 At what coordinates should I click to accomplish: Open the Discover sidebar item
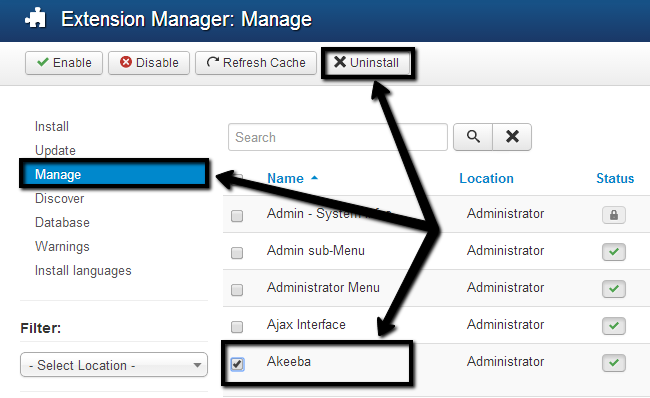click(60, 199)
